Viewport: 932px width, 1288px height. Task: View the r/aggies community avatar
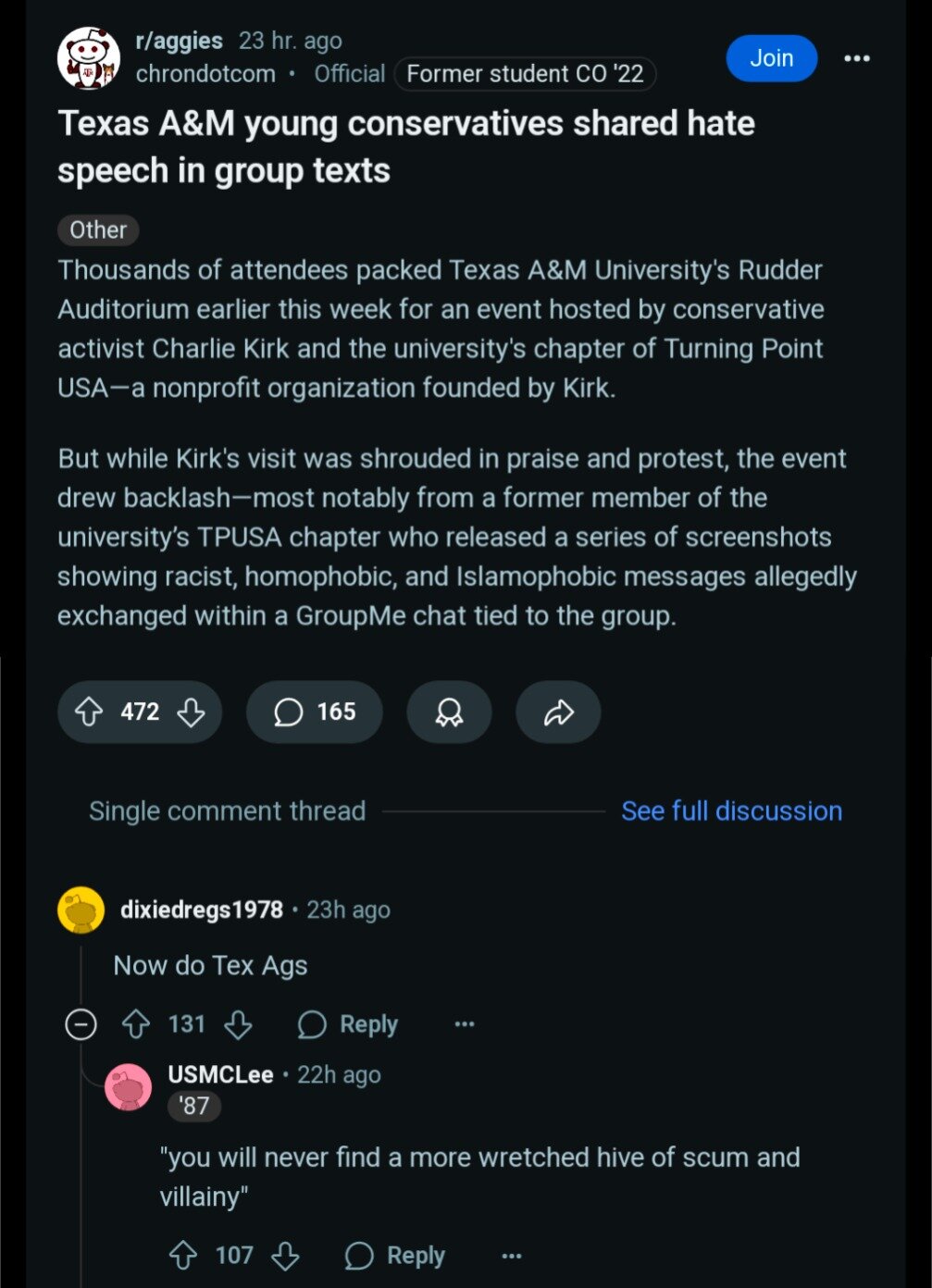90,58
